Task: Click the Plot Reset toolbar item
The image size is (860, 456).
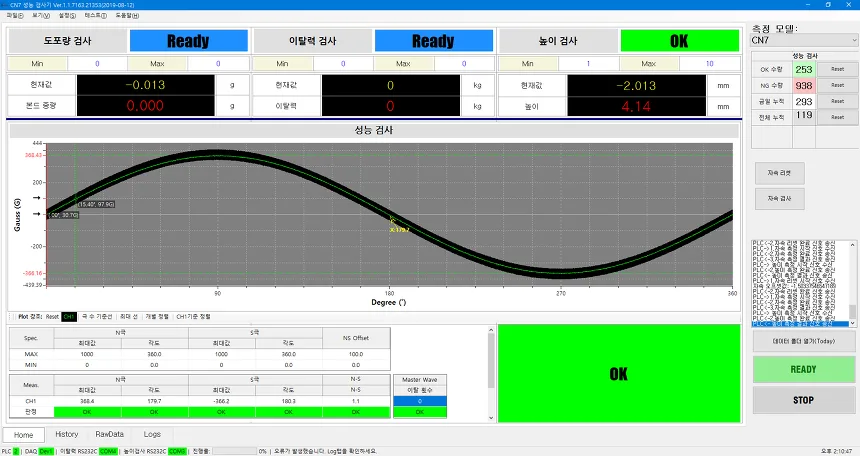Action: [52, 317]
